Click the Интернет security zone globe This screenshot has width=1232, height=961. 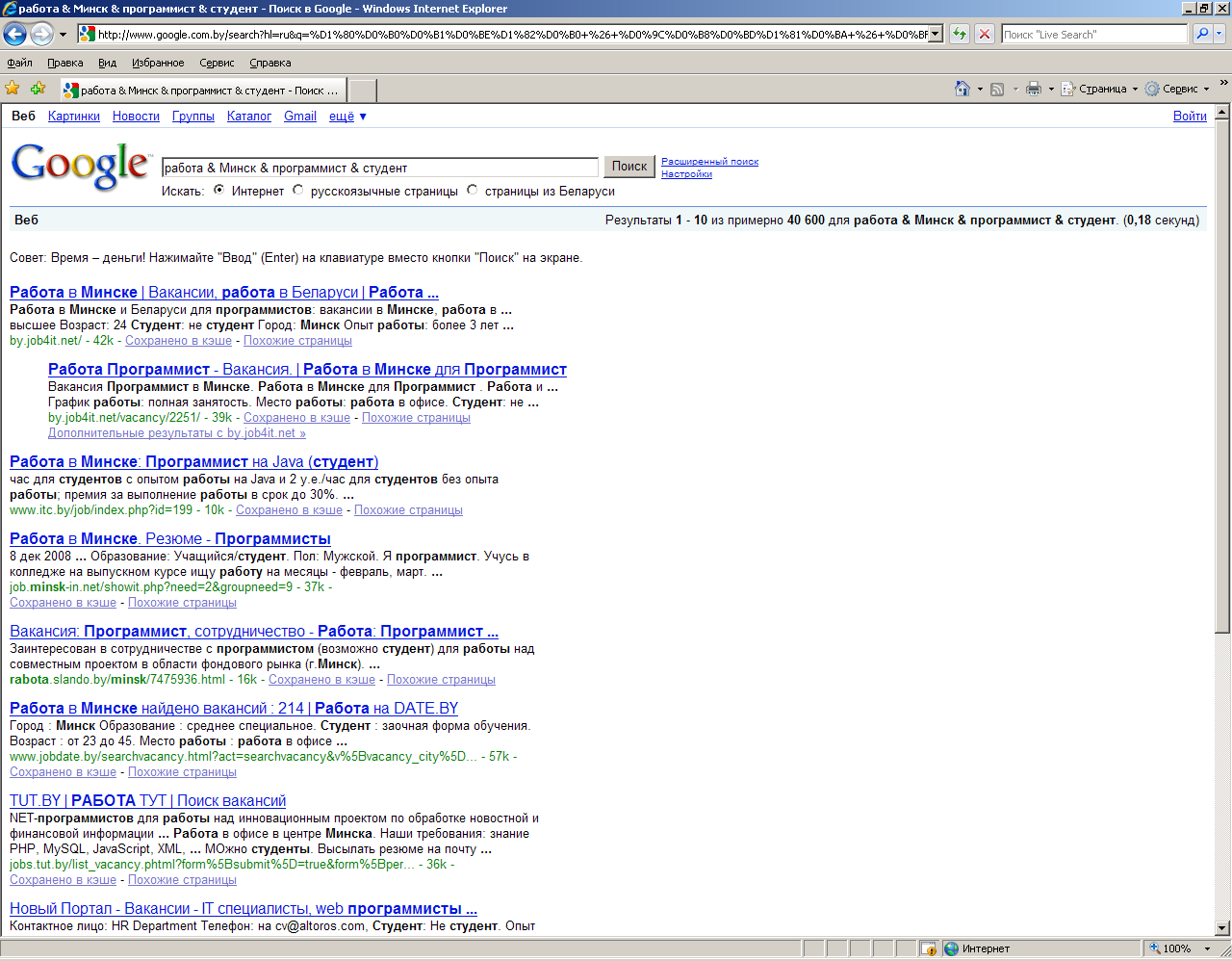pyautogui.click(x=952, y=948)
